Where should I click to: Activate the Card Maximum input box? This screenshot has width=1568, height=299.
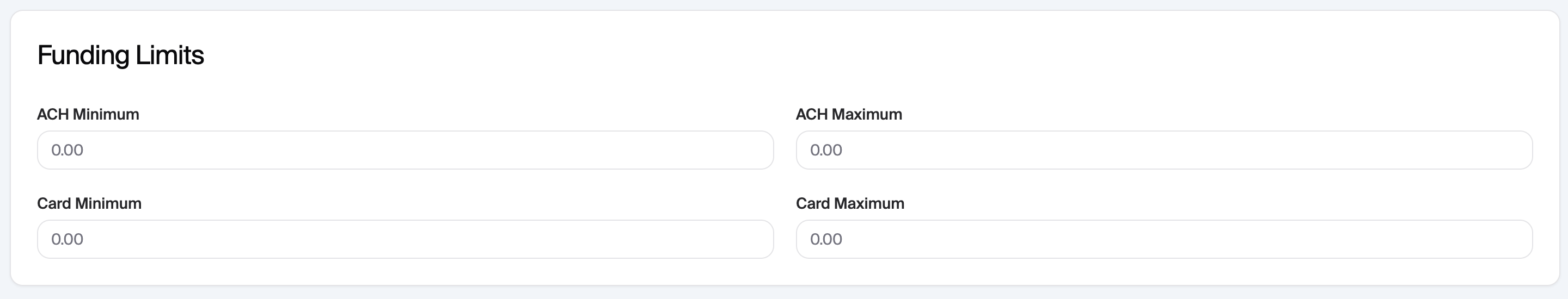pyautogui.click(x=1163, y=239)
